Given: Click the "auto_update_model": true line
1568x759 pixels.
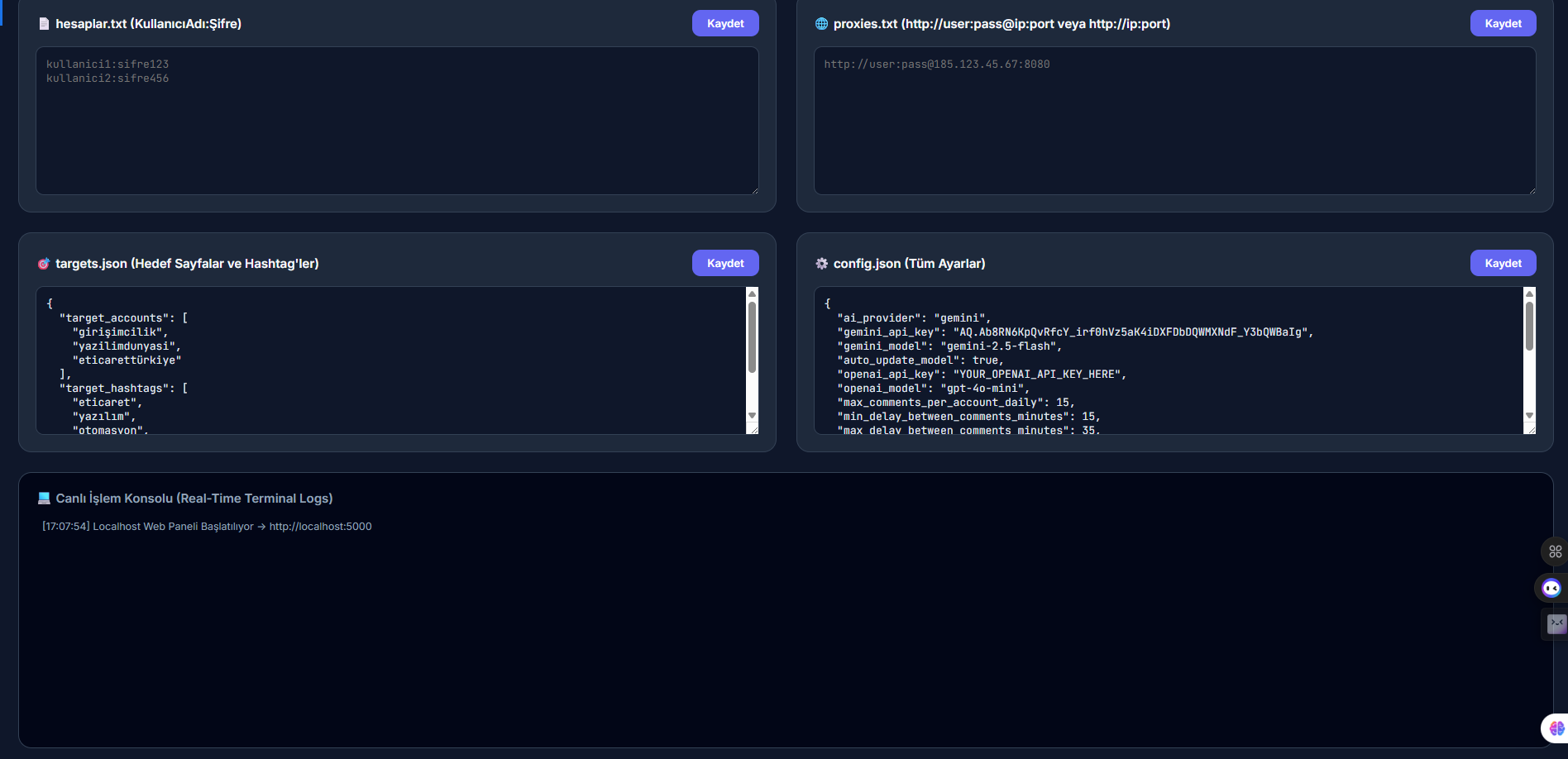Looking at the screenshot, I should click(x=920, y=360).
